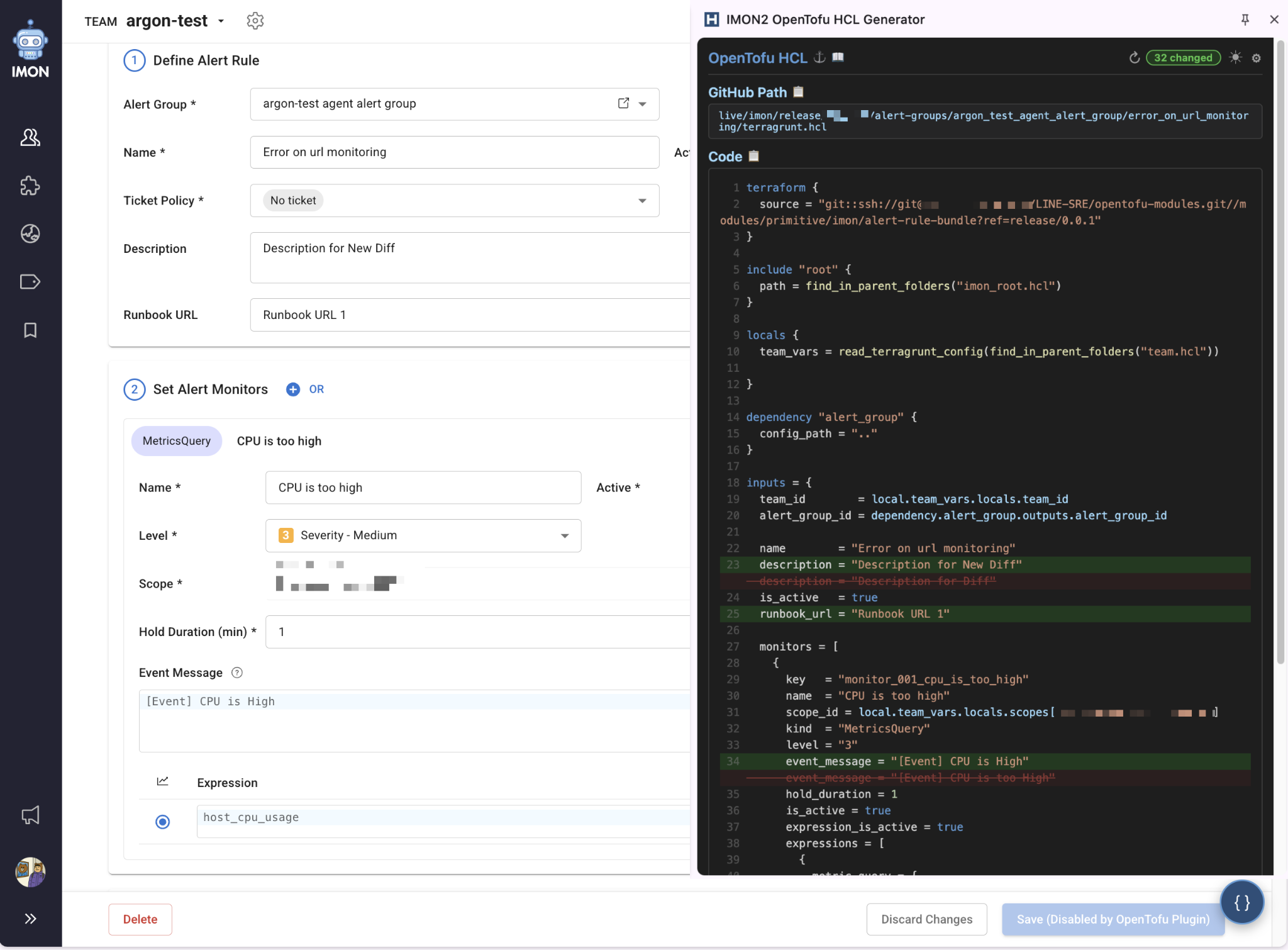Toggle light/dark theme sun icon
1288x950 pixels.
1236,58
